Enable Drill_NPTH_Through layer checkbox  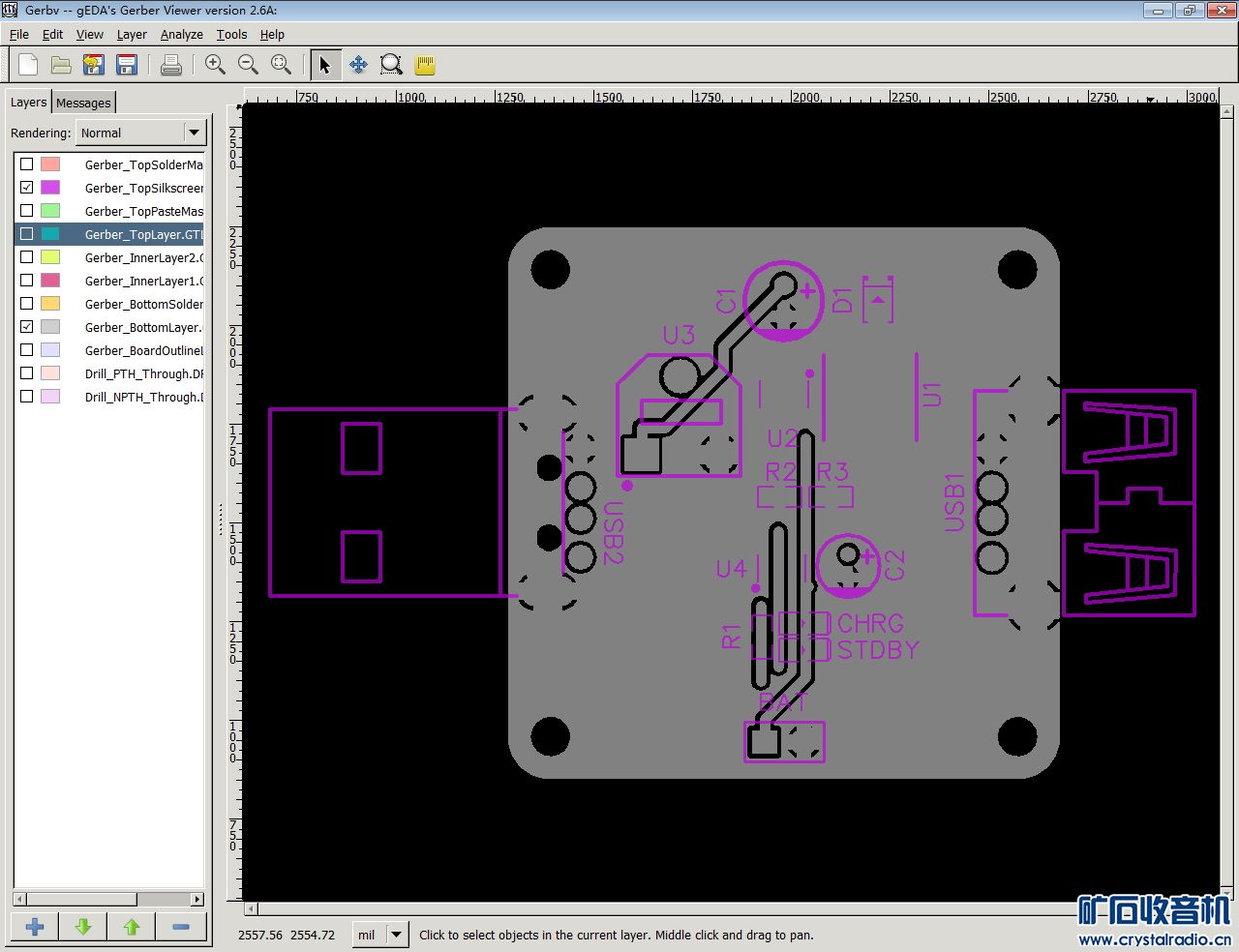point(27,397)
